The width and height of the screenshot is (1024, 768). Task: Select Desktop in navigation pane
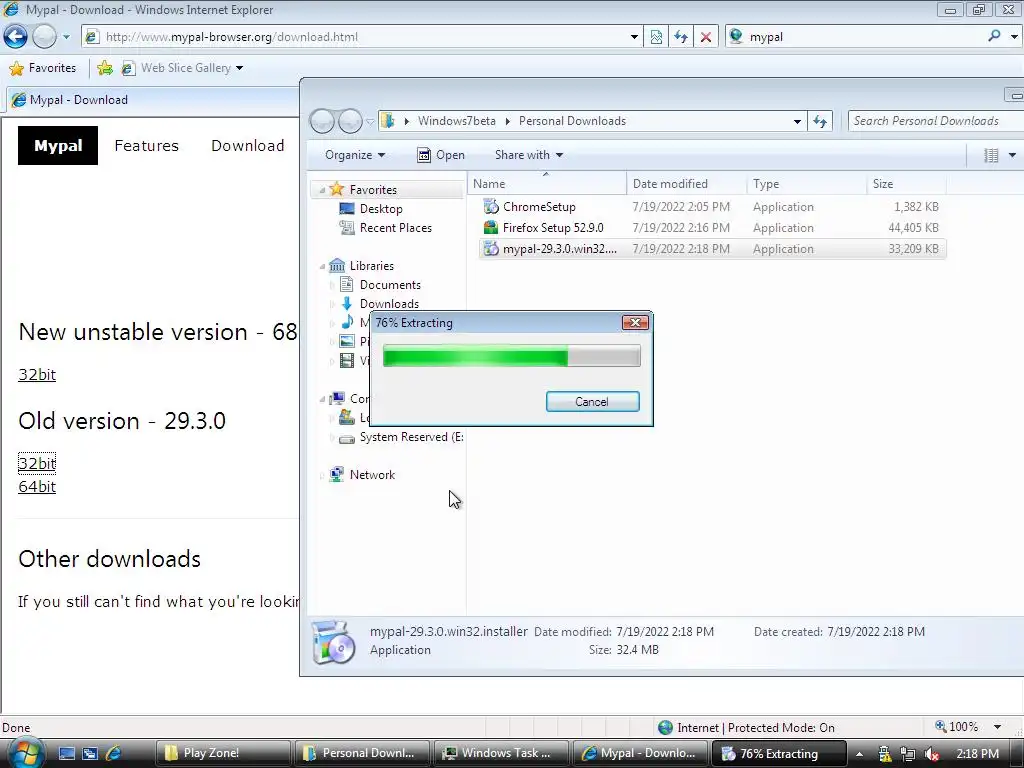pyautogui.click(x=381, y=209)
